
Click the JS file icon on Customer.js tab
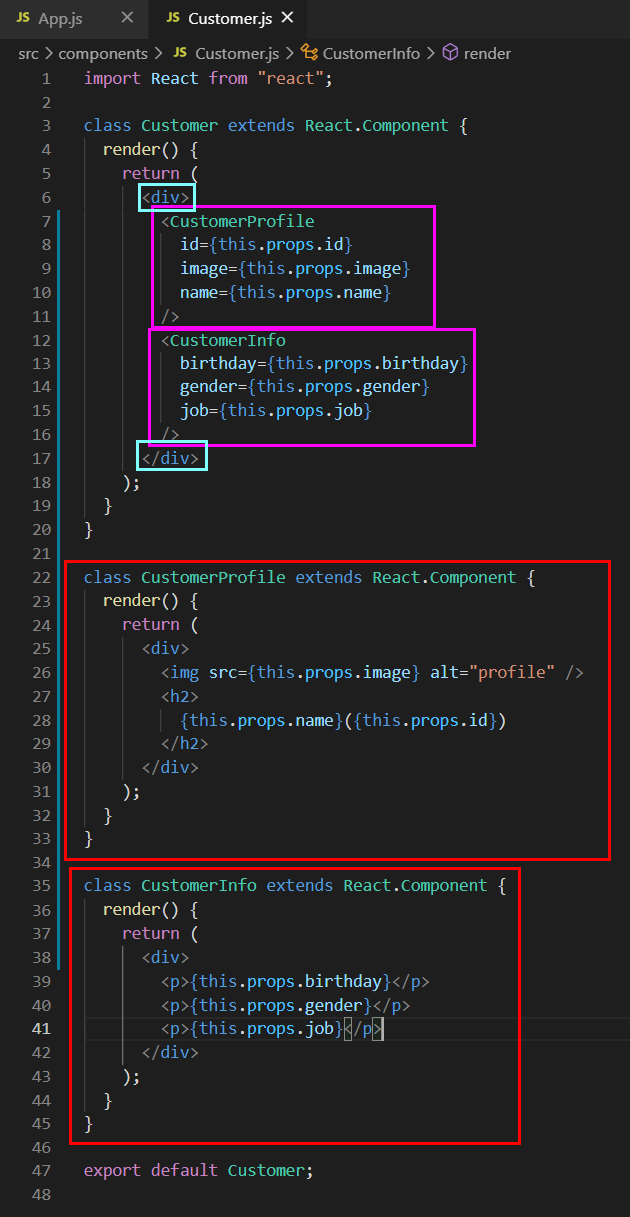click(173, 18)
